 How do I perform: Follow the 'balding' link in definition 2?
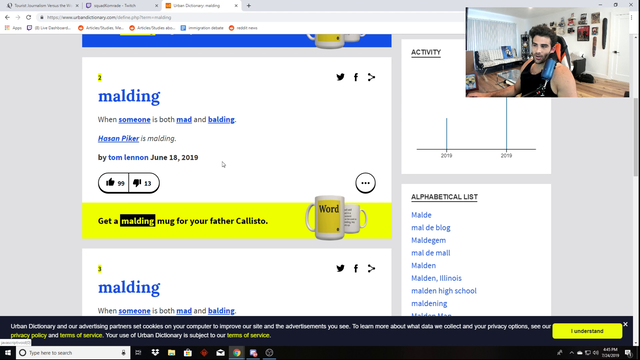coord(221,120)
